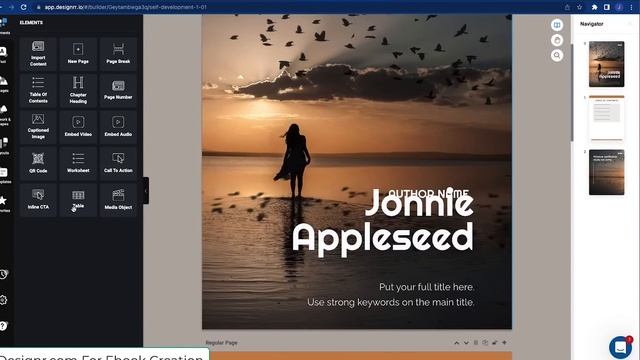This screenshot has width=640, height=360.
Task: Add a Worksheet element
Action: coord(78,163)
